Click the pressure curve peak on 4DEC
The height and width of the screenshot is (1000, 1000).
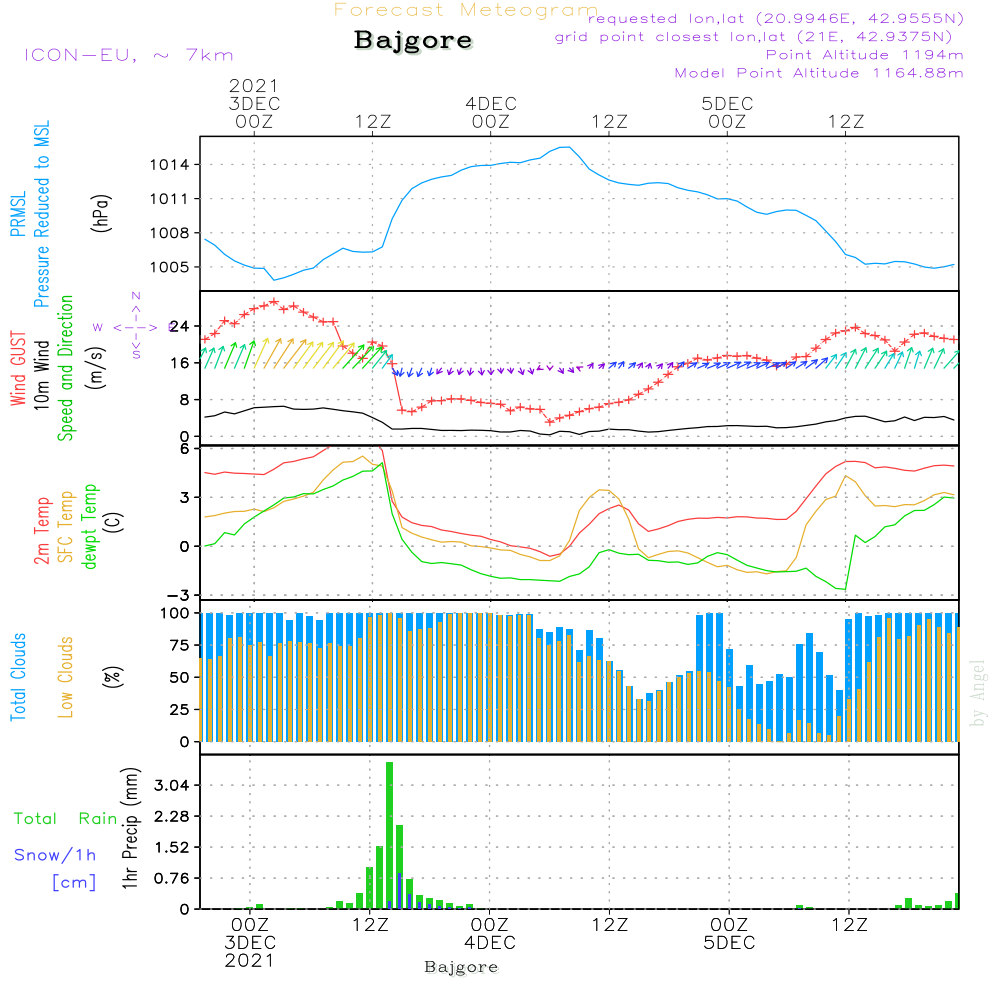pos(565,147)
